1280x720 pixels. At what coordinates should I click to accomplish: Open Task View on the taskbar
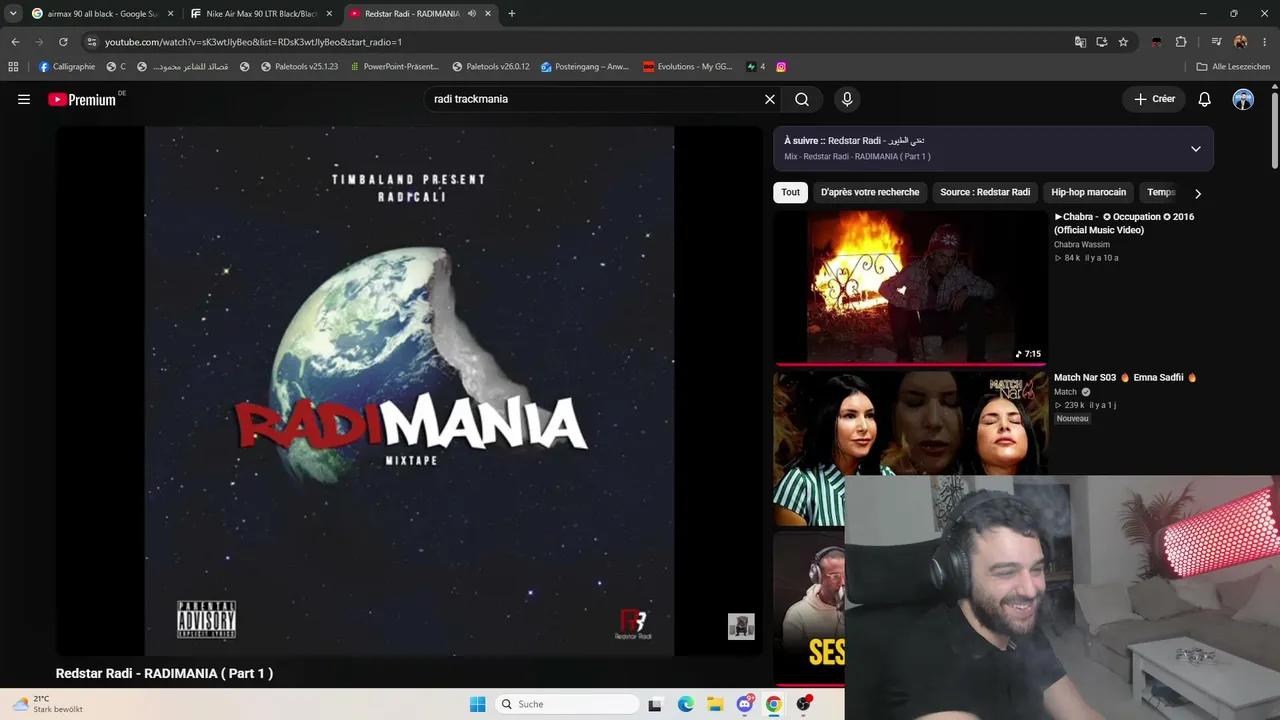point(655,704)
